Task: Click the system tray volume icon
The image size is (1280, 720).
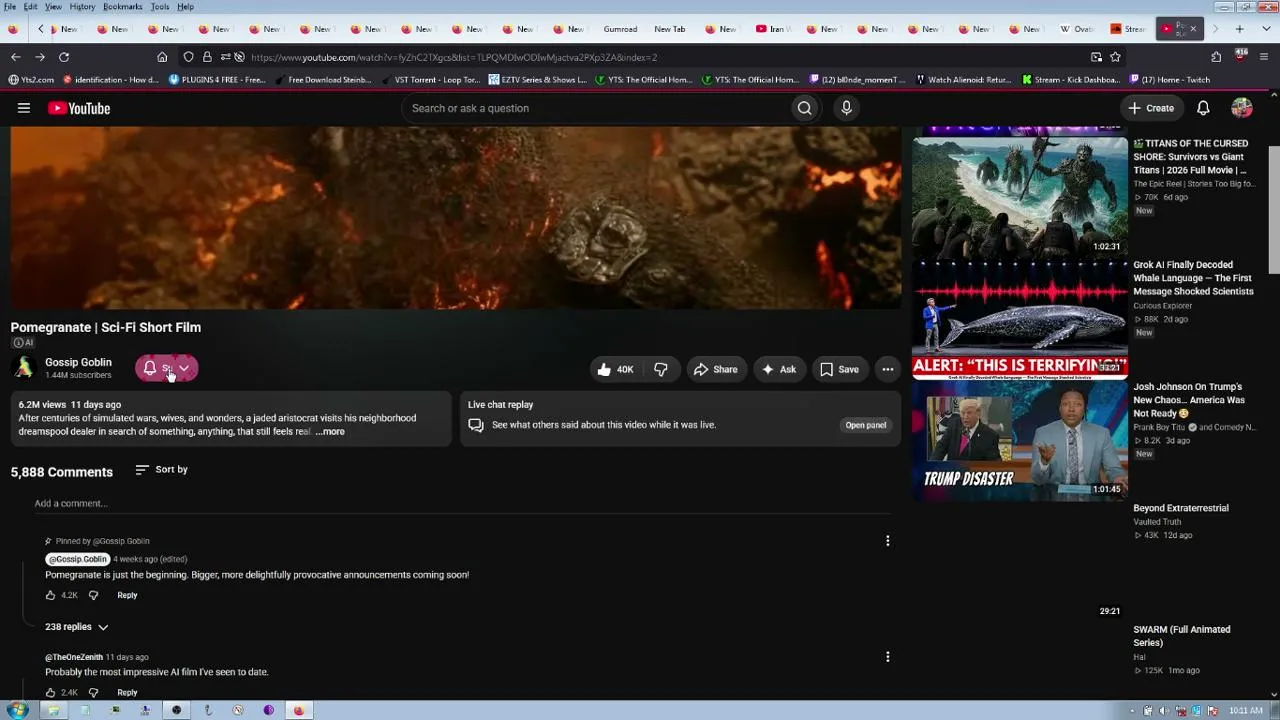Action: [1163, 711]
